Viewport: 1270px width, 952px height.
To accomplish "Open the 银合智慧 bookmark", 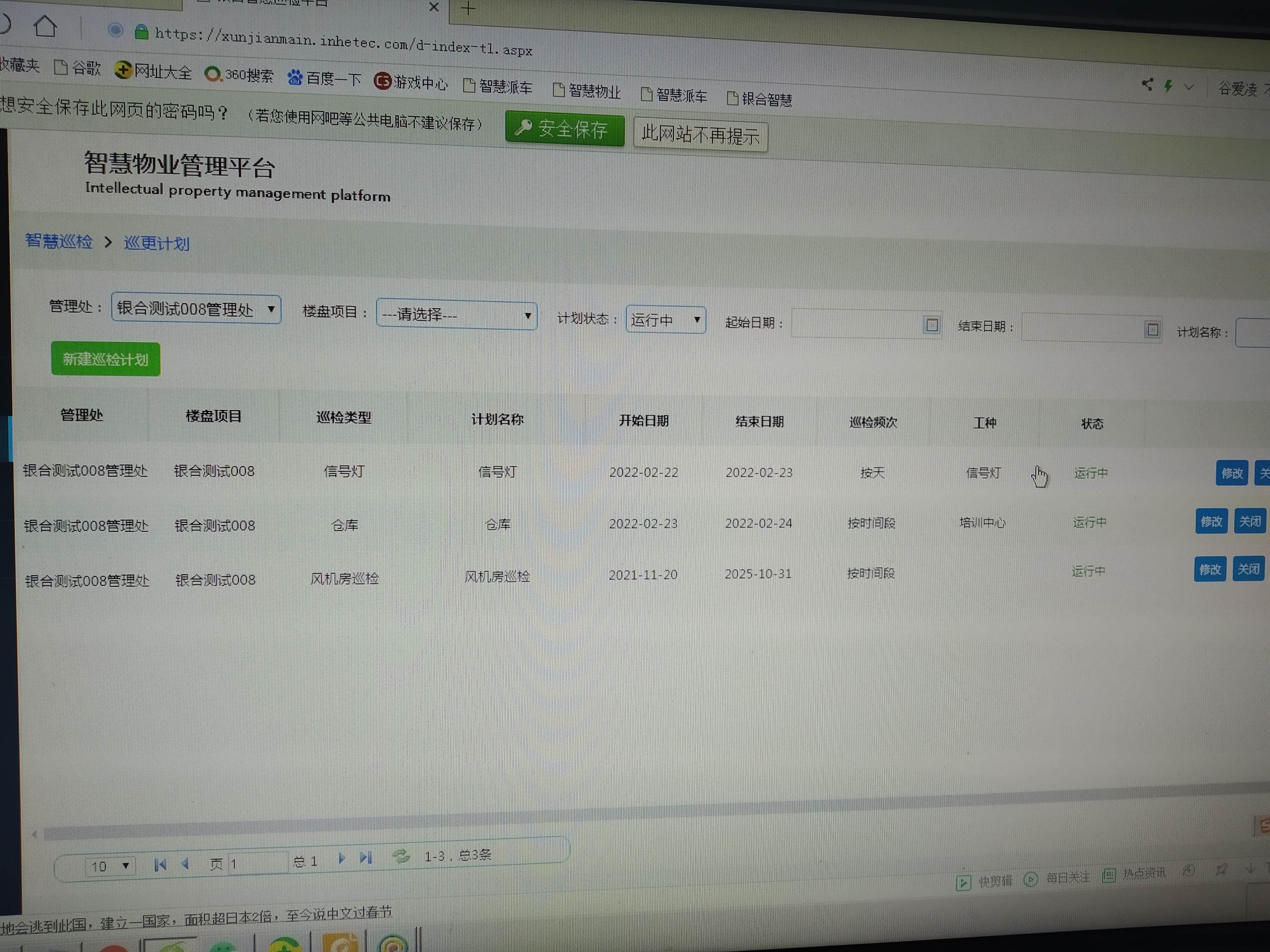I will coord(759,99).
